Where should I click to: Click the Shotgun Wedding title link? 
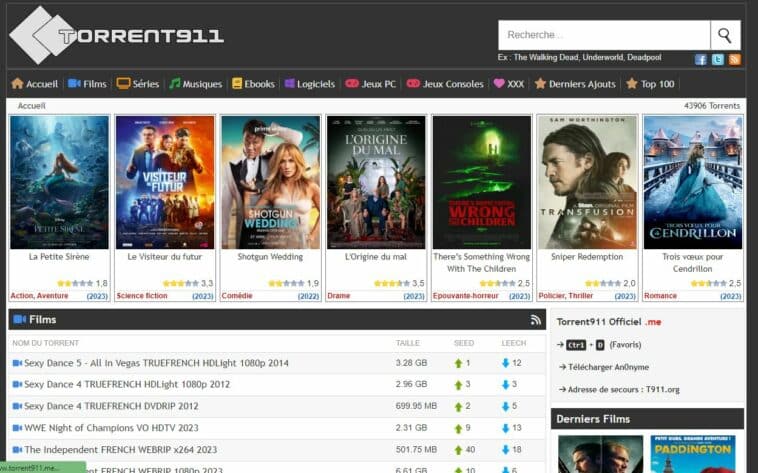tap(270, 257)
